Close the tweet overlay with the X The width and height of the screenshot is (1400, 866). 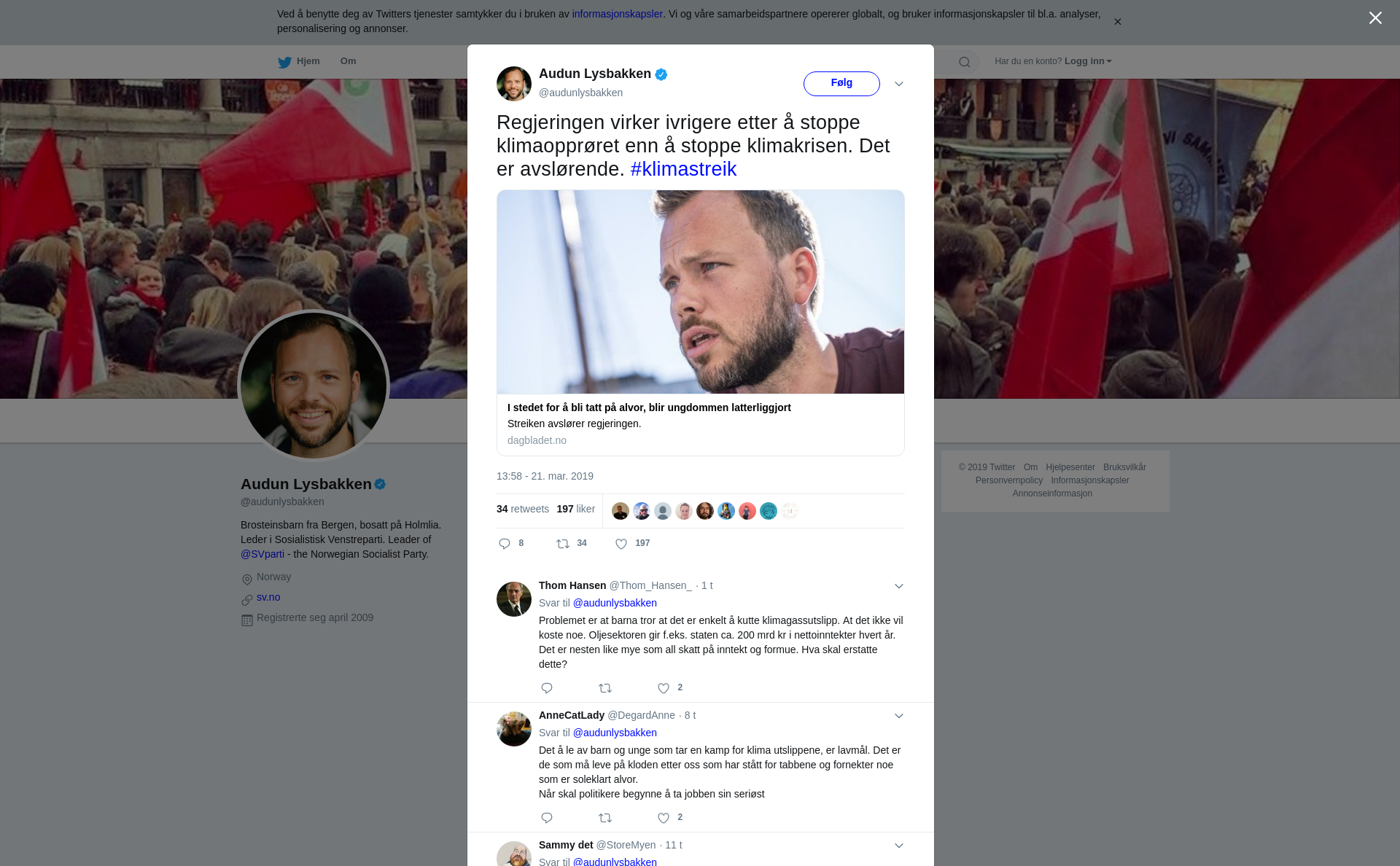tap(1375, 18)
